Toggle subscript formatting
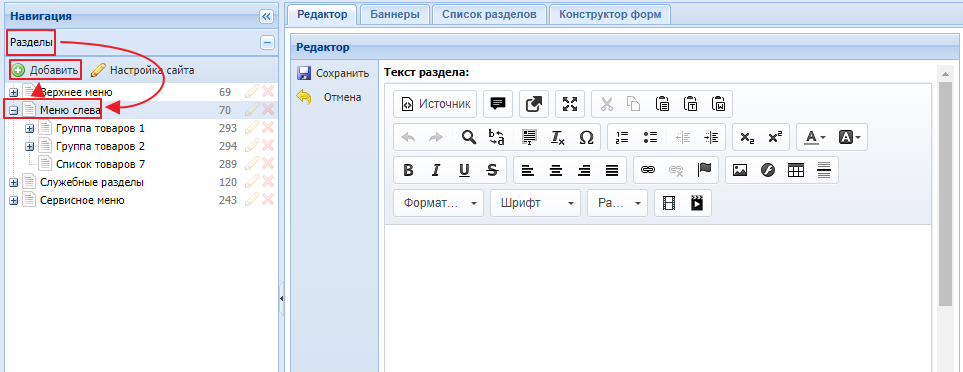The image size is (963, 372). pos(747,138)
